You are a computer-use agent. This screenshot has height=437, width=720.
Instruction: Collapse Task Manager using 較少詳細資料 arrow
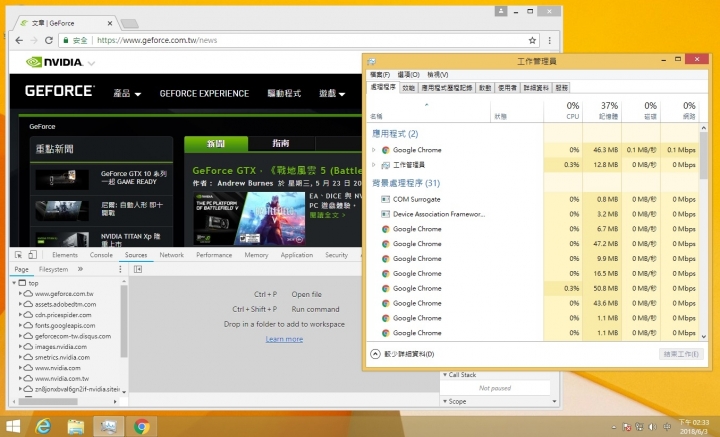coord(375,354)
